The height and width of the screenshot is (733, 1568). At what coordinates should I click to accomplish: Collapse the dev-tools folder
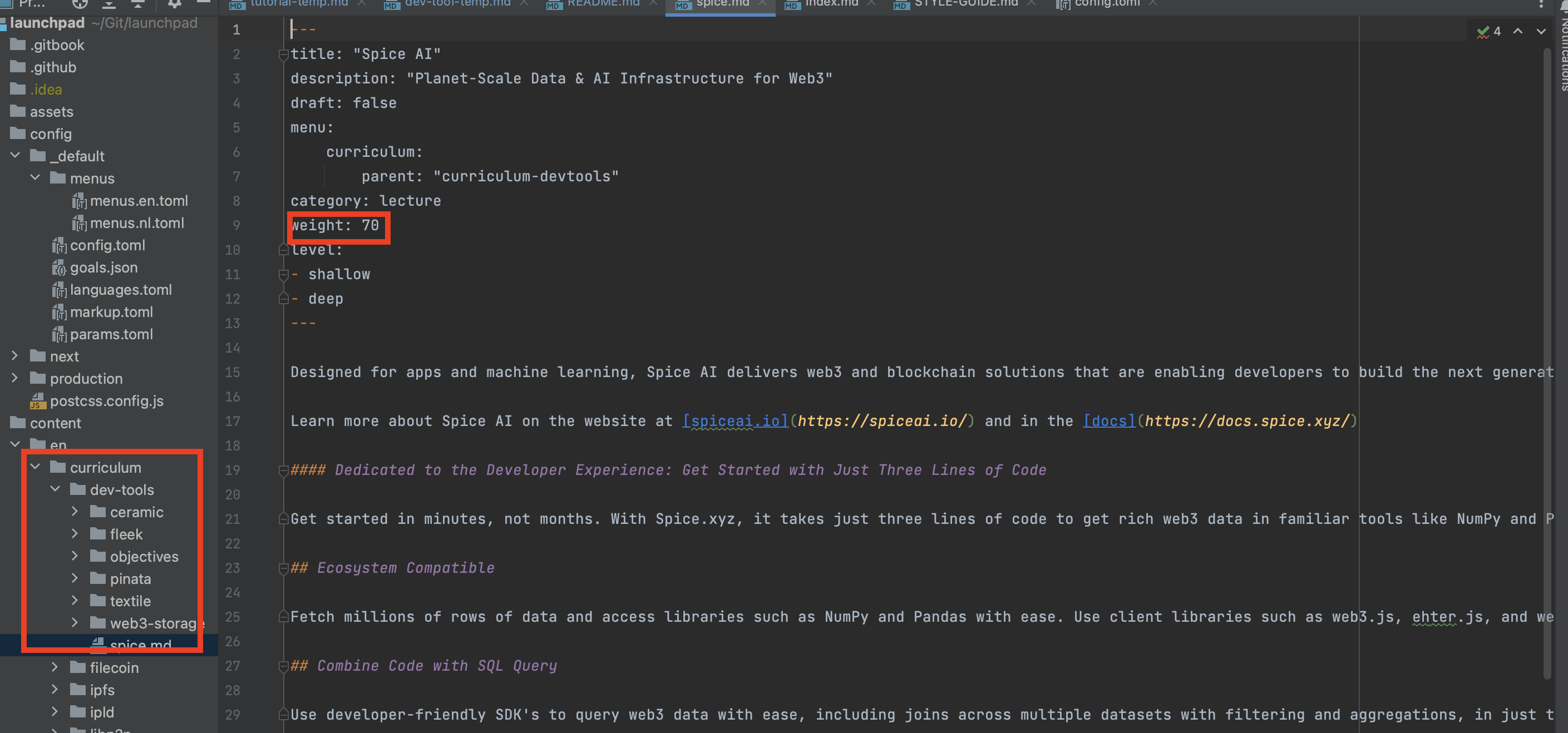point(56,489)
